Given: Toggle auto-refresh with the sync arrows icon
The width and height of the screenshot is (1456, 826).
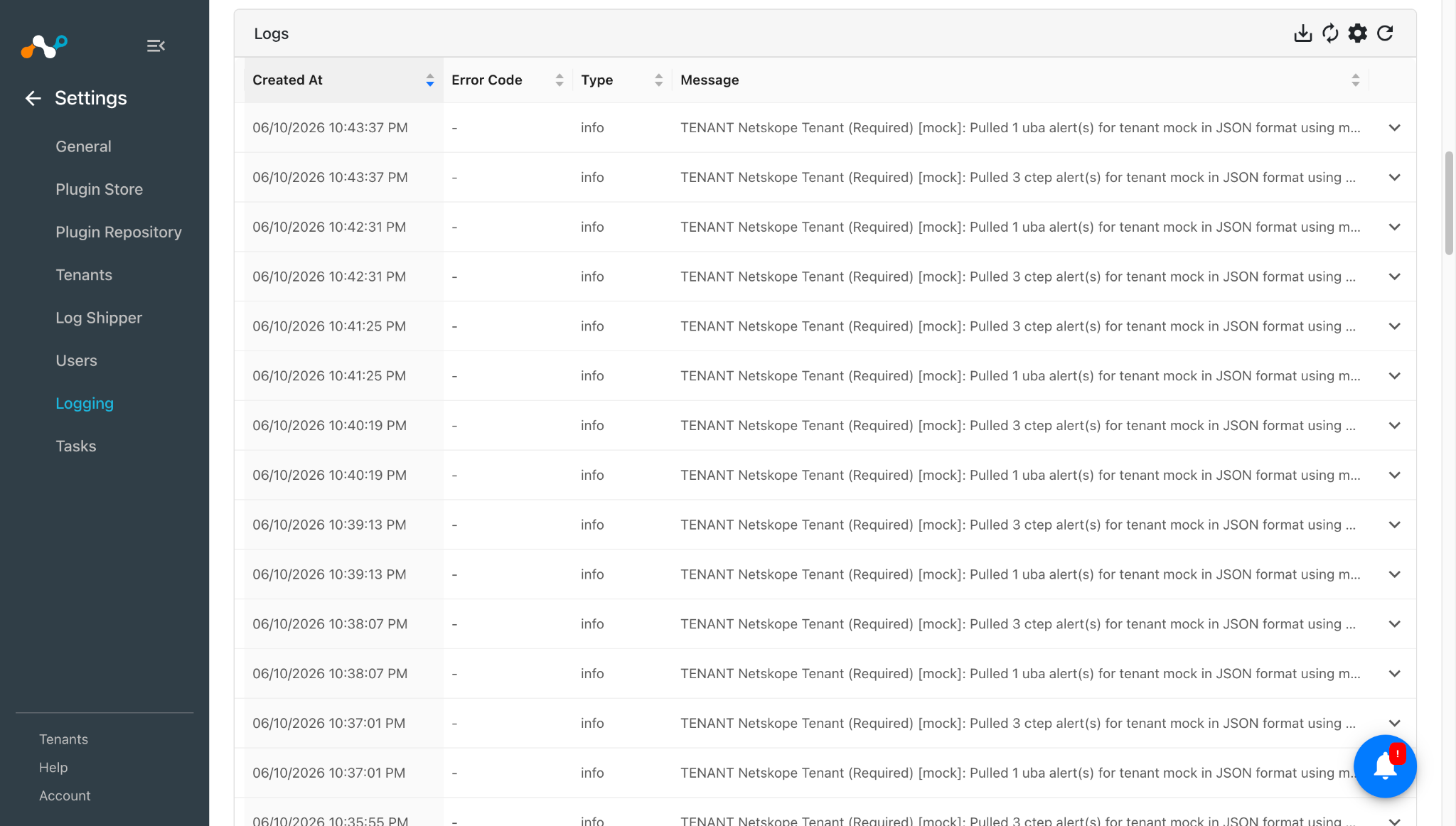Looking at the screenshot, I should point(1330,33).
